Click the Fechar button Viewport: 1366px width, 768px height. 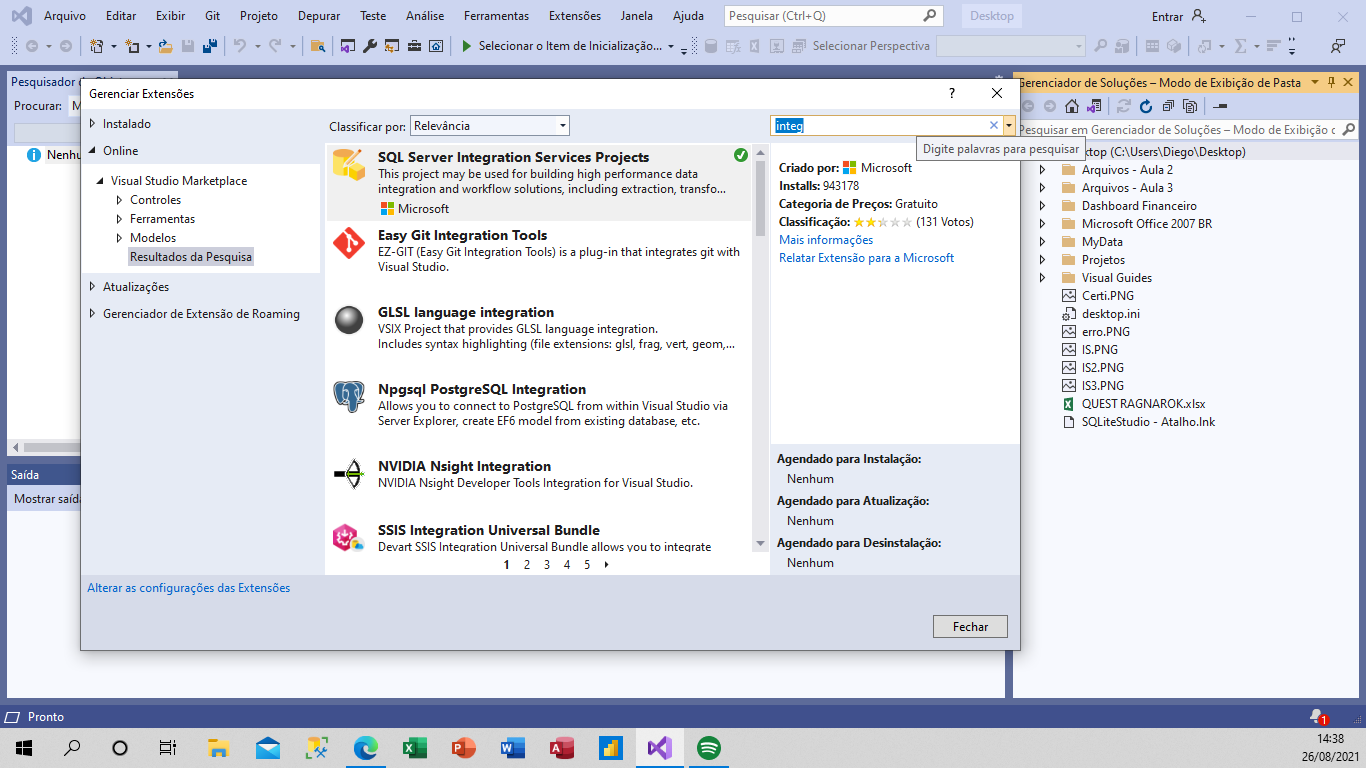[970, 627]
